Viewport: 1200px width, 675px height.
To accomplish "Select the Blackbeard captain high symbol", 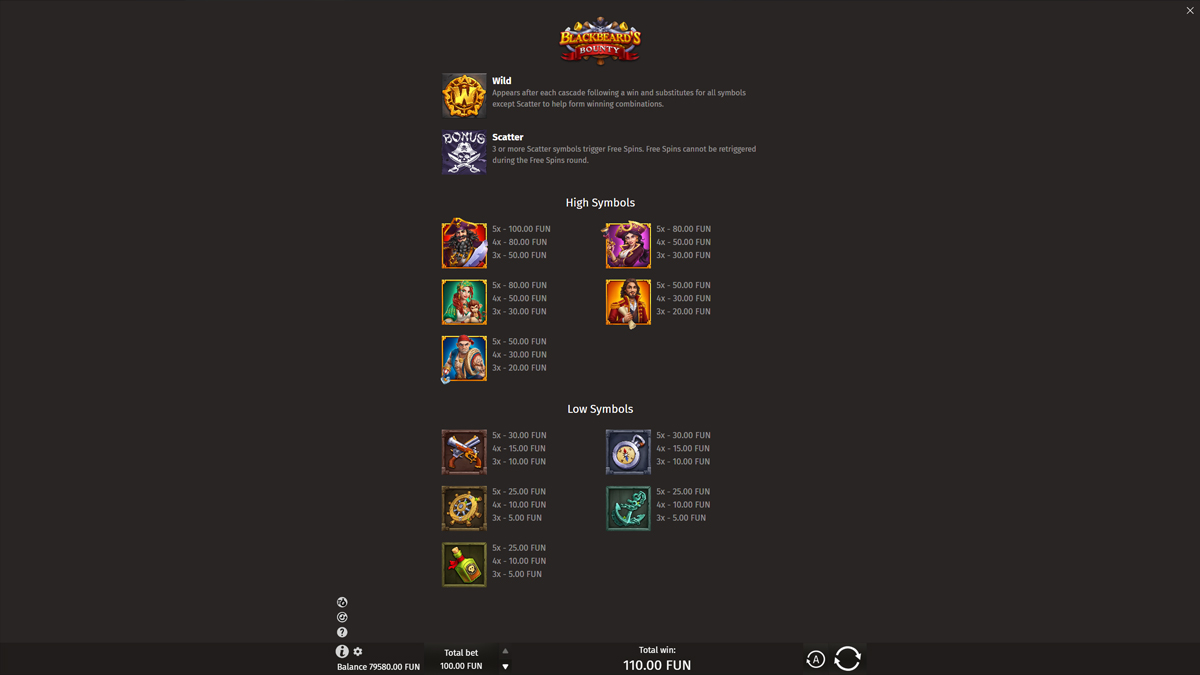I will coord(464,244).
